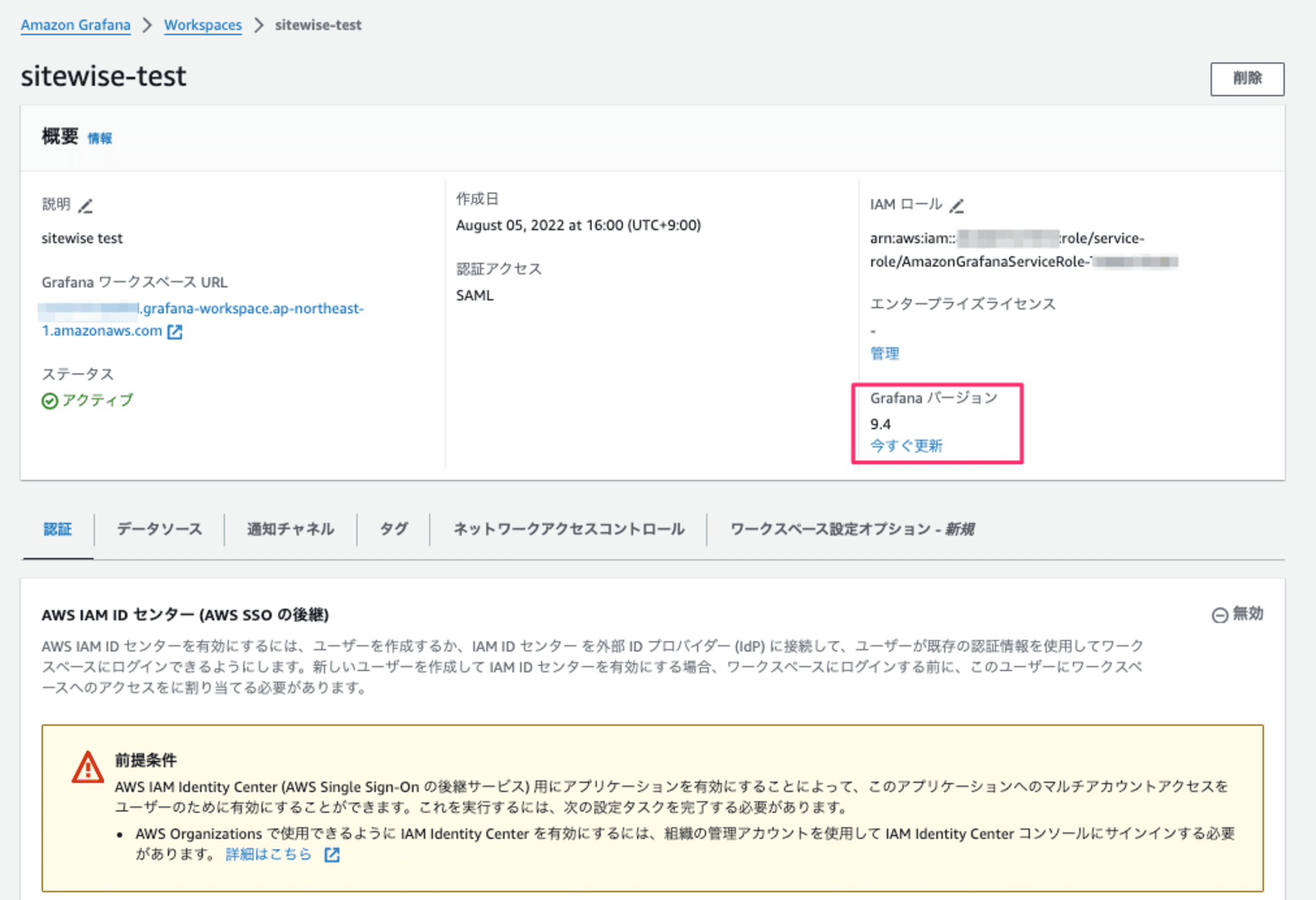Click the Grafana ワークスペース URL label
1316x900 pixels.
[134, 282]
